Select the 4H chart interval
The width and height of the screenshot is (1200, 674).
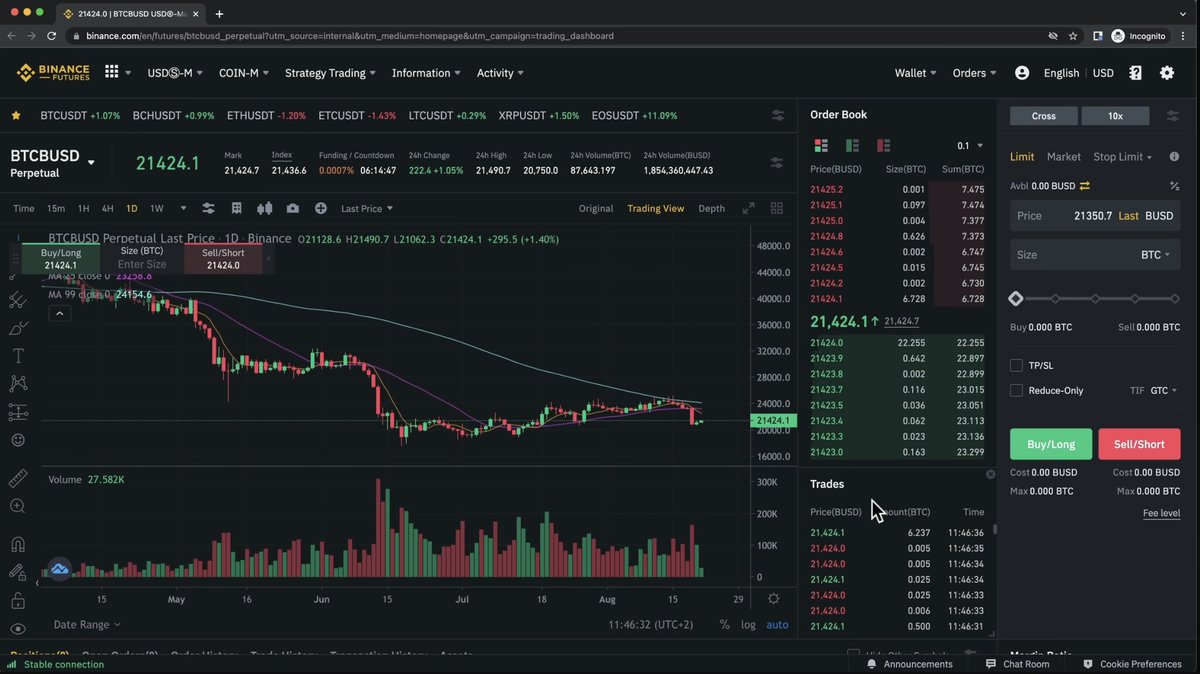(107, 209)
